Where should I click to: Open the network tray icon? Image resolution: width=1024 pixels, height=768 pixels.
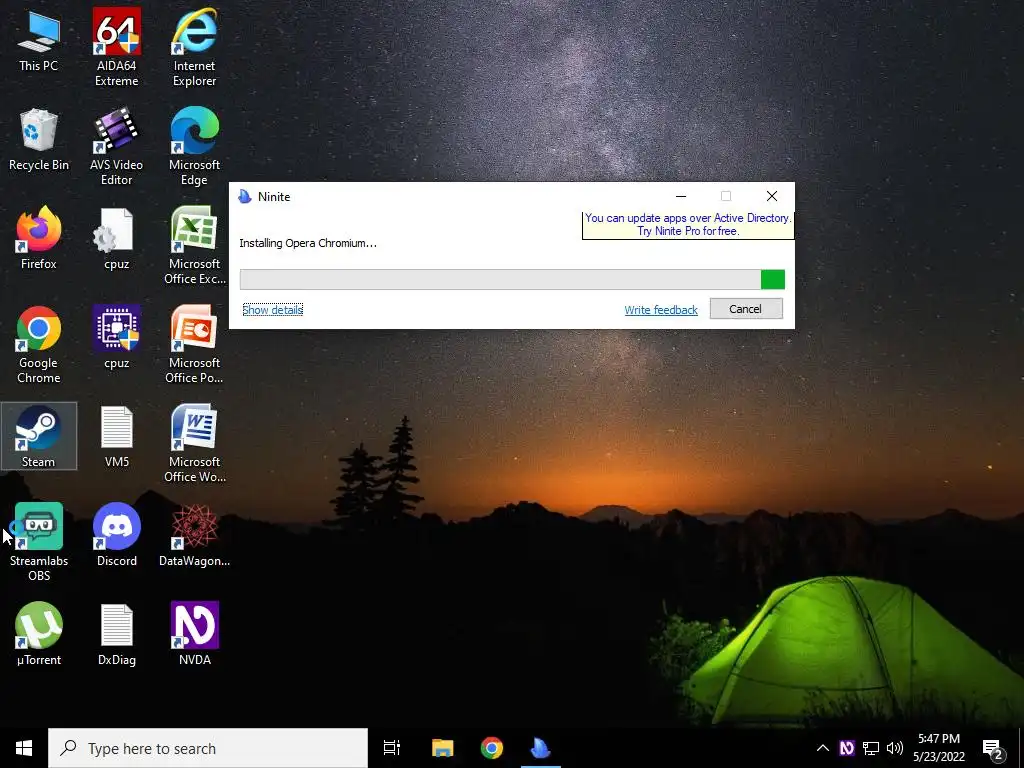click(871, 748)
